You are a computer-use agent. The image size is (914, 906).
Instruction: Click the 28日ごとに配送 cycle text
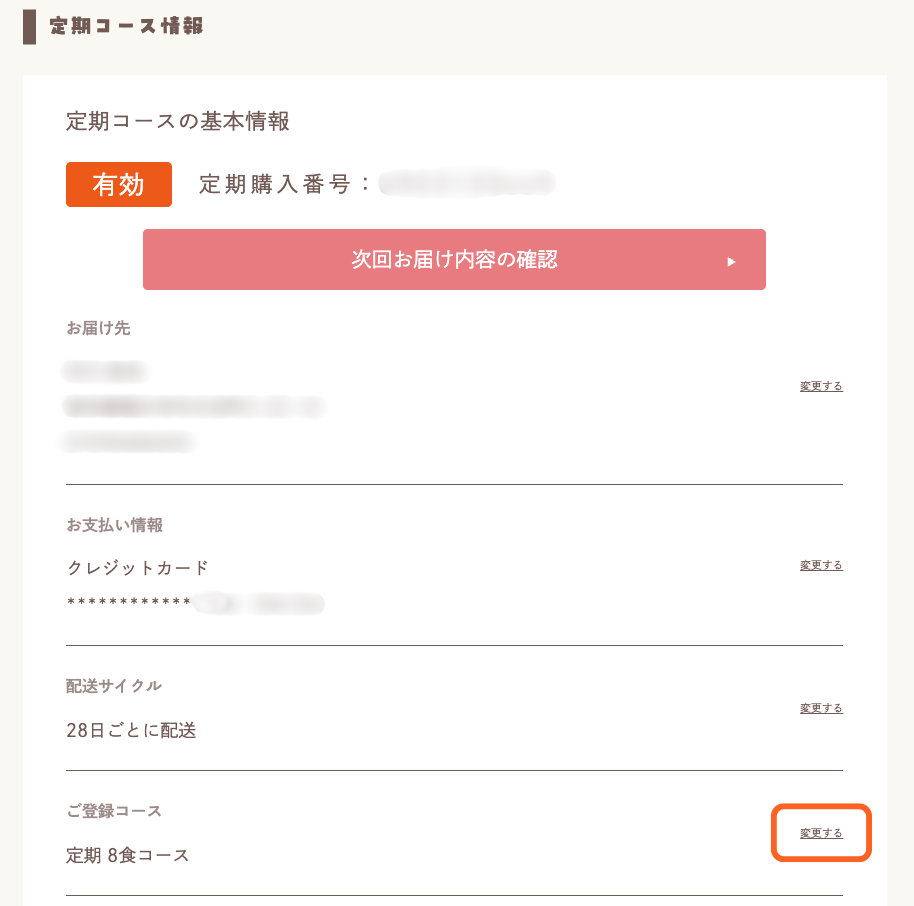pyautogui.click(x=132, y=730)
